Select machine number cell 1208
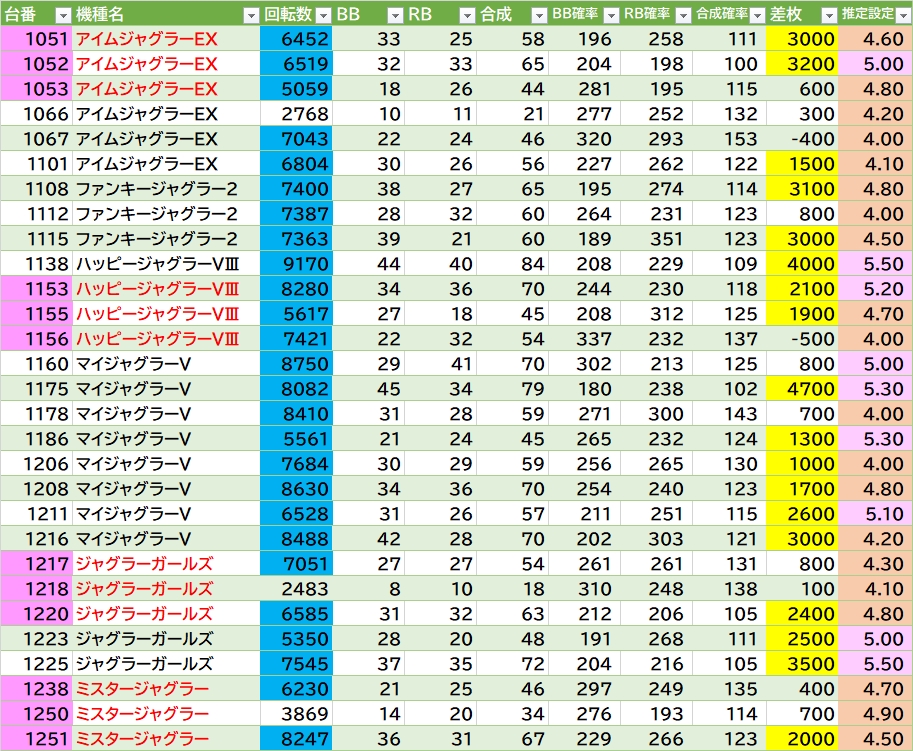This screenshot has width=913, height=751. tap(36, 490)
